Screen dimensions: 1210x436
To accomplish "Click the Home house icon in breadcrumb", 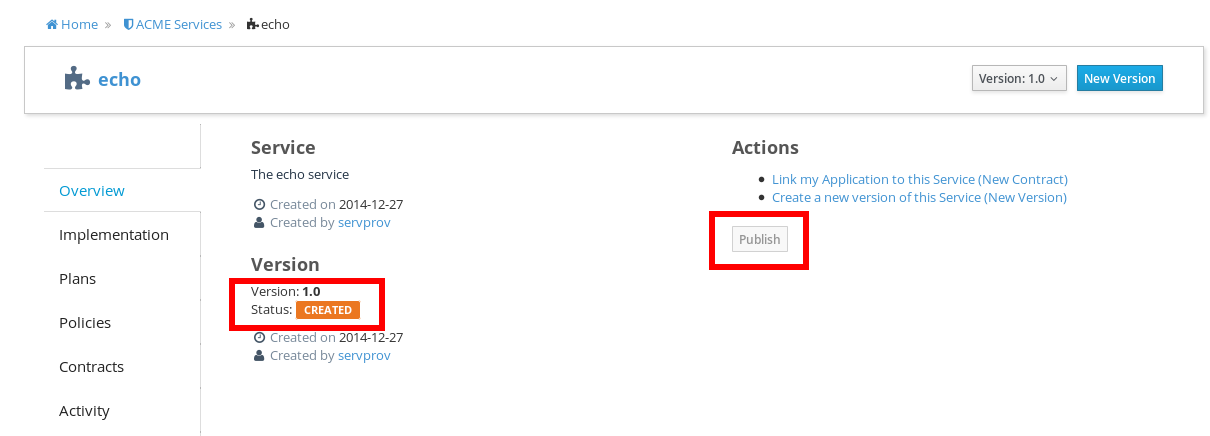I will coord(52,24).
